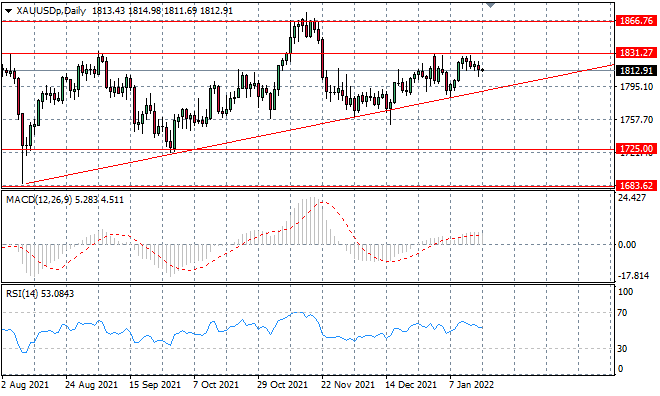Screen dimensions: 660x396
Task: Click the 1757.70 price axis value
Action: coord(636,120)
